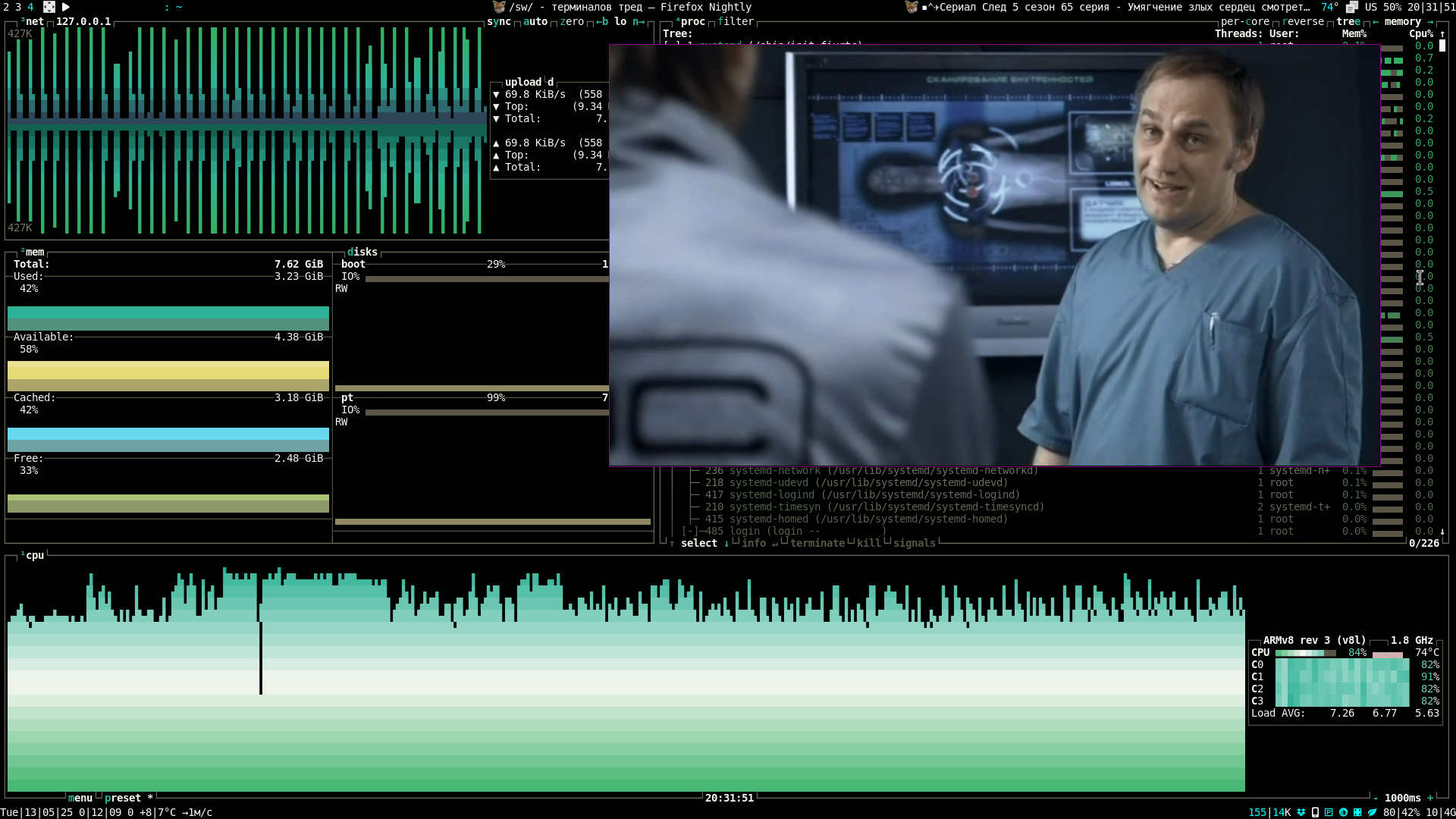Click the date text in bottom bar
Screen dimensions: 1456x819
tap(38, 812)
